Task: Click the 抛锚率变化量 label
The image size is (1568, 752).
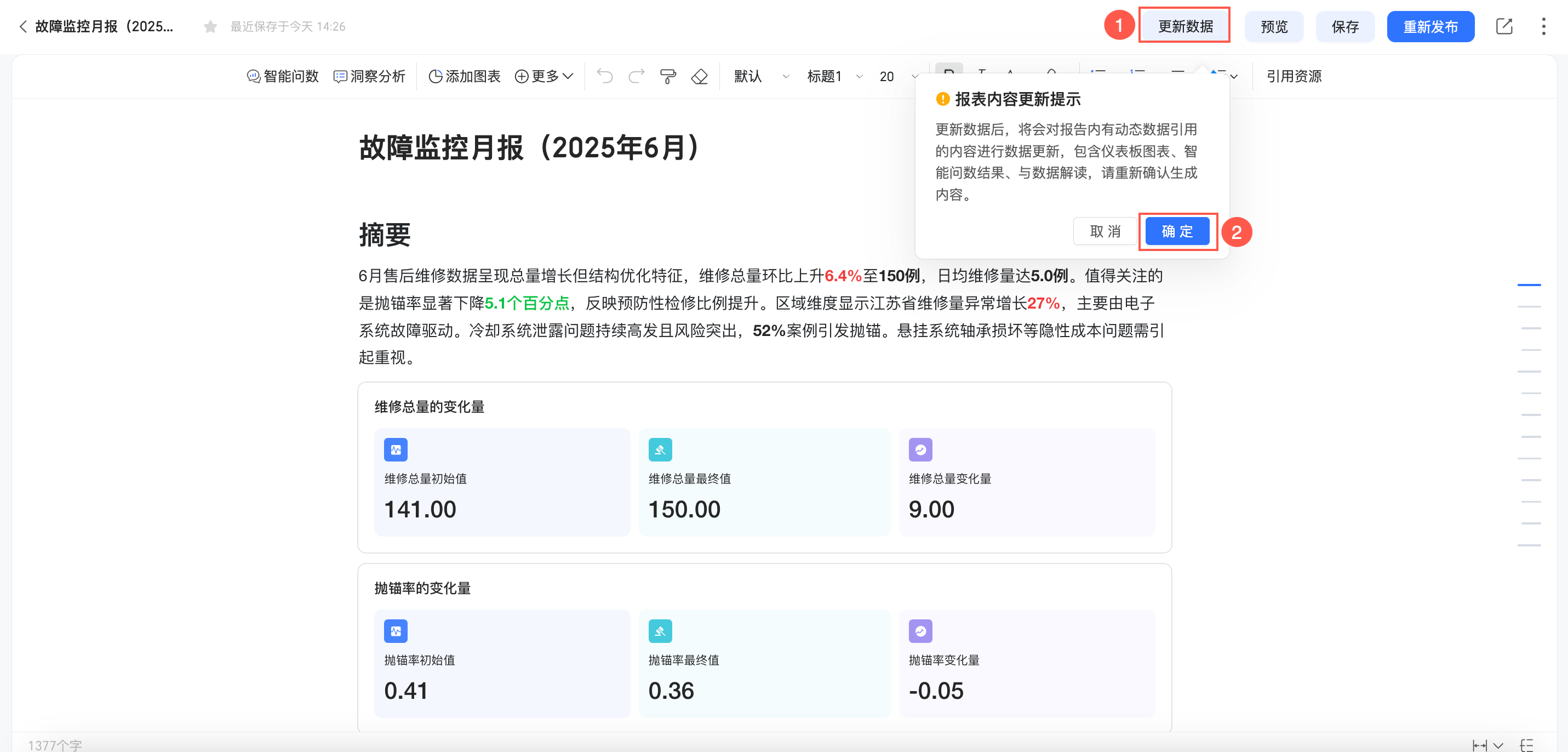Action: [x=944, y=660]
